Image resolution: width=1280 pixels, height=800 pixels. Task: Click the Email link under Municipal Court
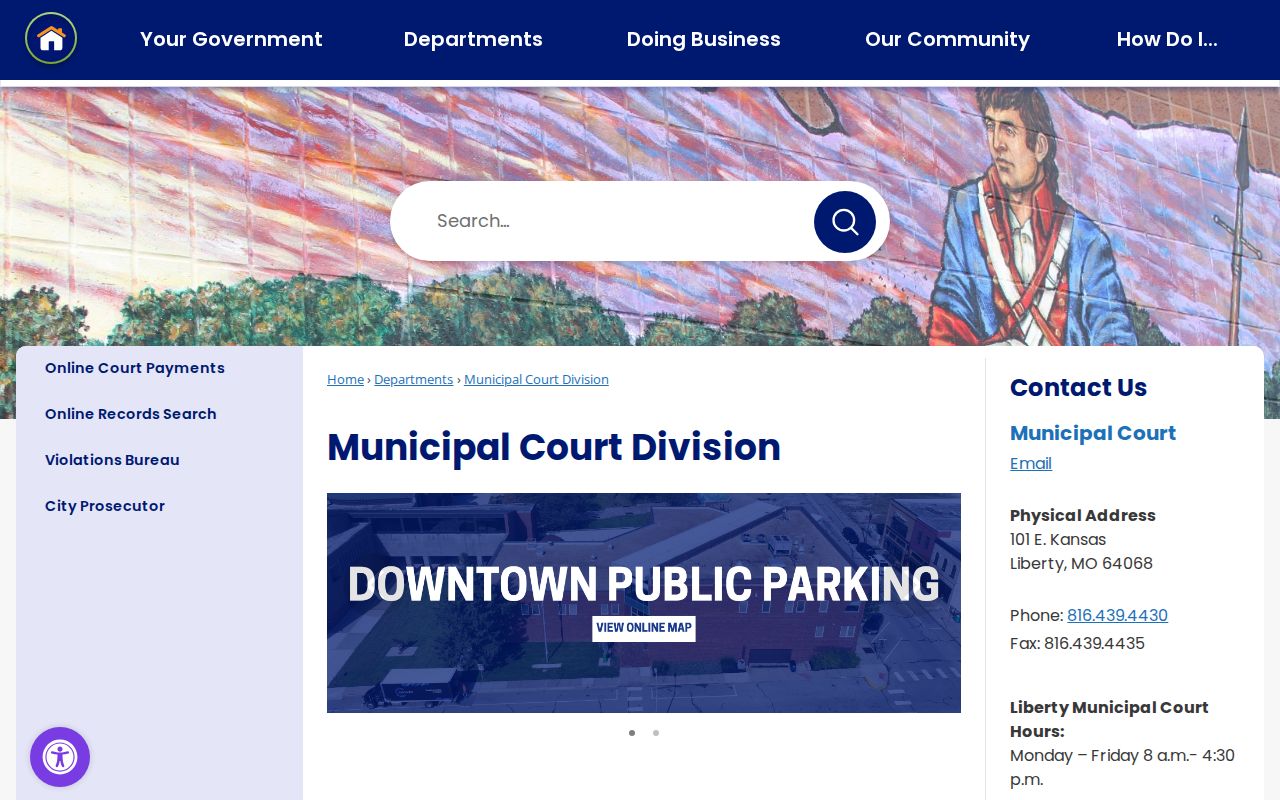(1031, 463)
